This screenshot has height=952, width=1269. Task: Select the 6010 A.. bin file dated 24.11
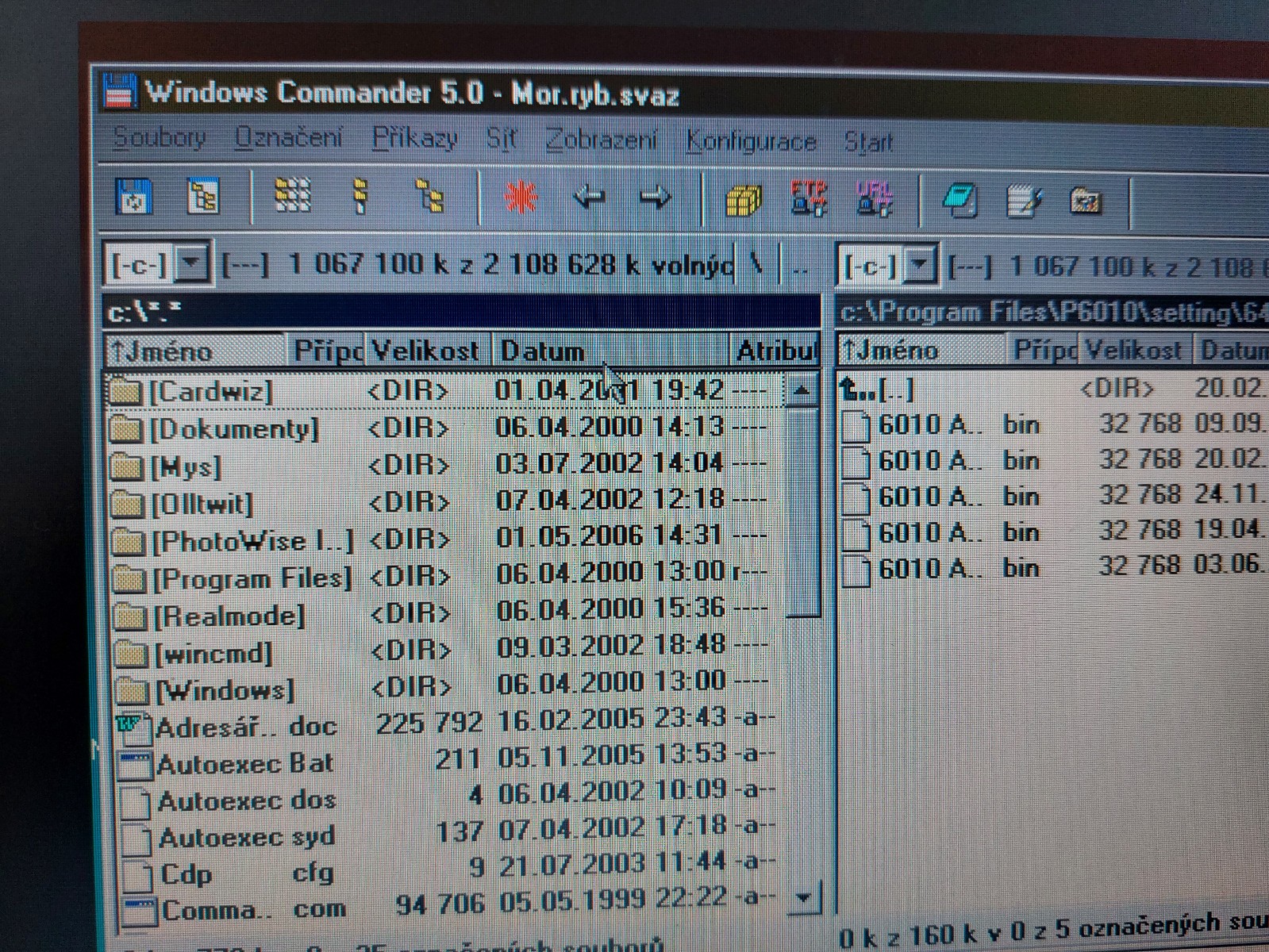pos(1054,497)
